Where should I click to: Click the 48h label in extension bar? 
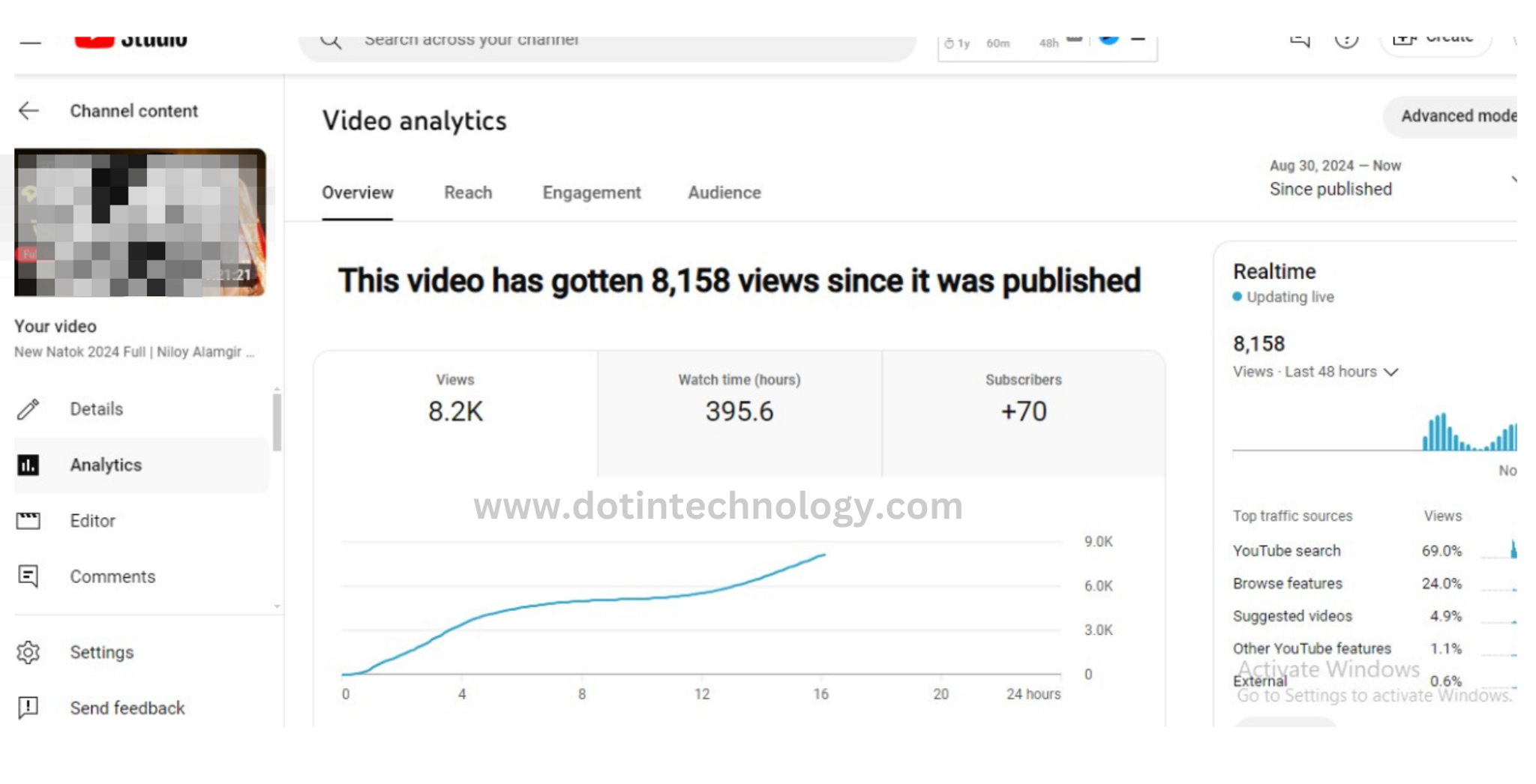click(x=1048, y=43)
